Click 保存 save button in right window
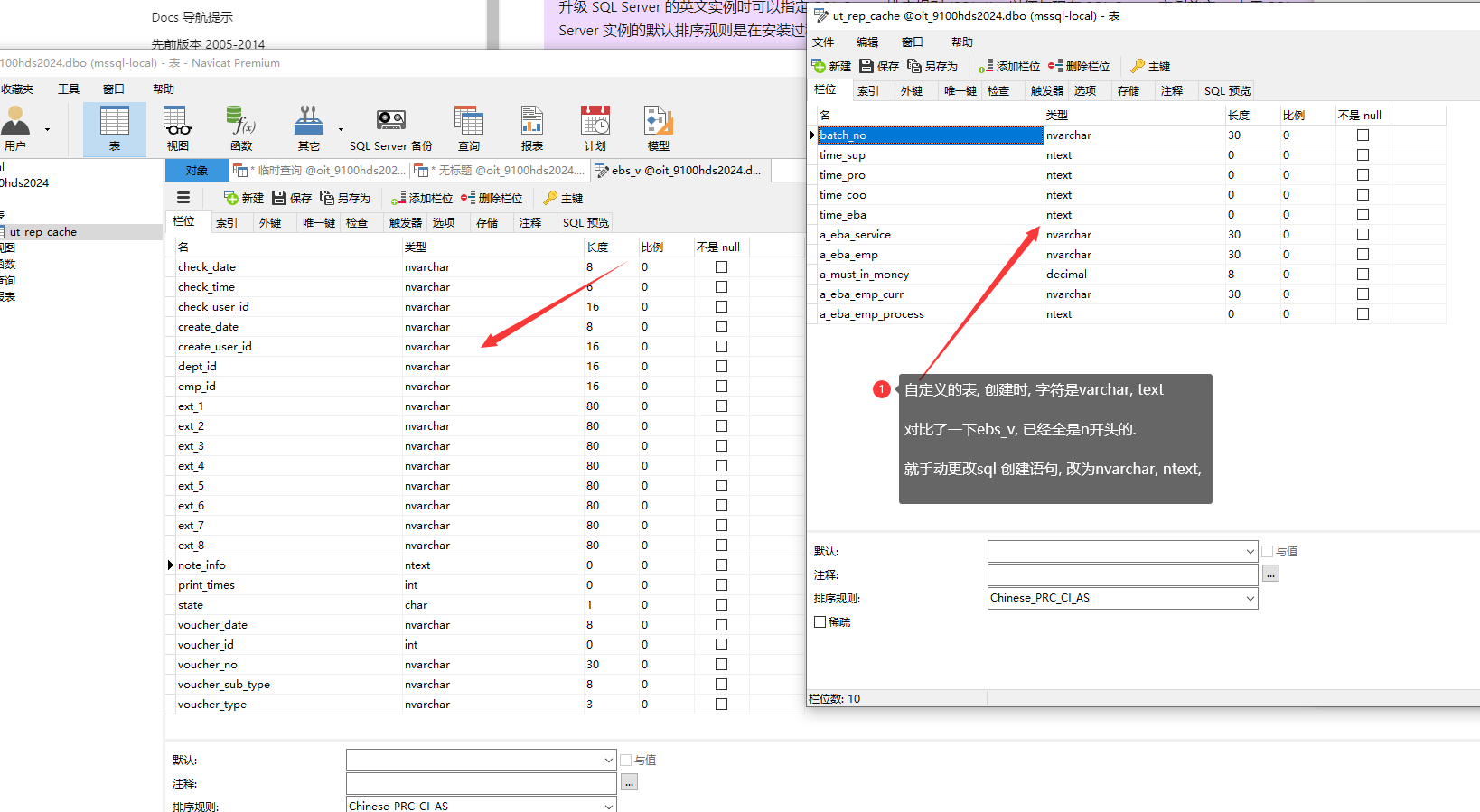Viewport: 1480px width, 812px height. [879, 67]
